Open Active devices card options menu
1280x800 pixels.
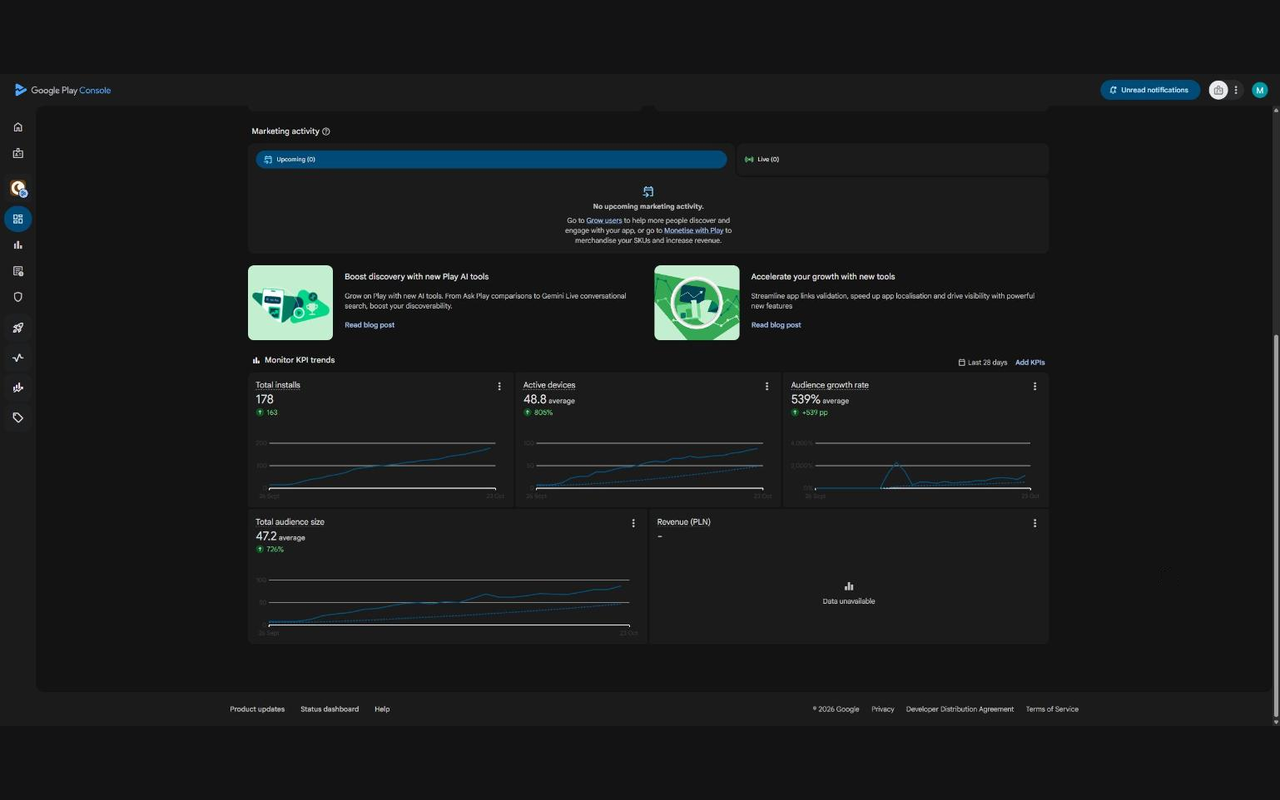[x=767, y=386]
